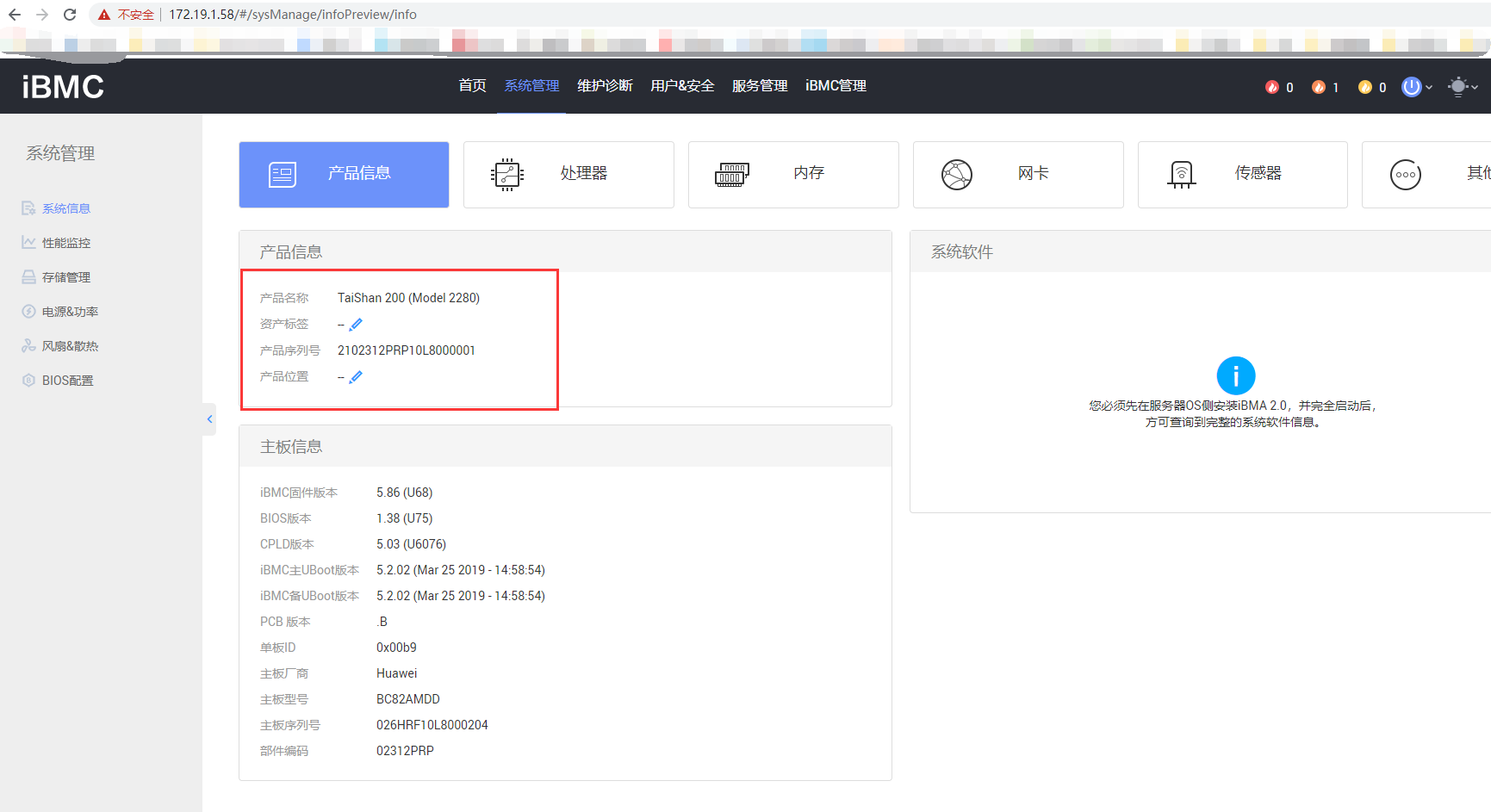View minor alarms yellow icon
Screen dimensions: 1491x812
(1365, 87)
